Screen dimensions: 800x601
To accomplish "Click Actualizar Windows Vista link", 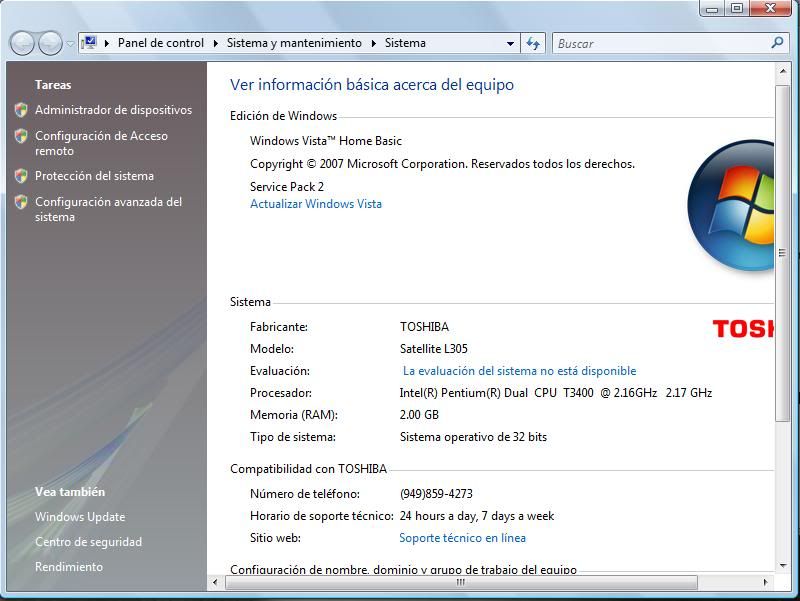I will click(x=316, y=204).
